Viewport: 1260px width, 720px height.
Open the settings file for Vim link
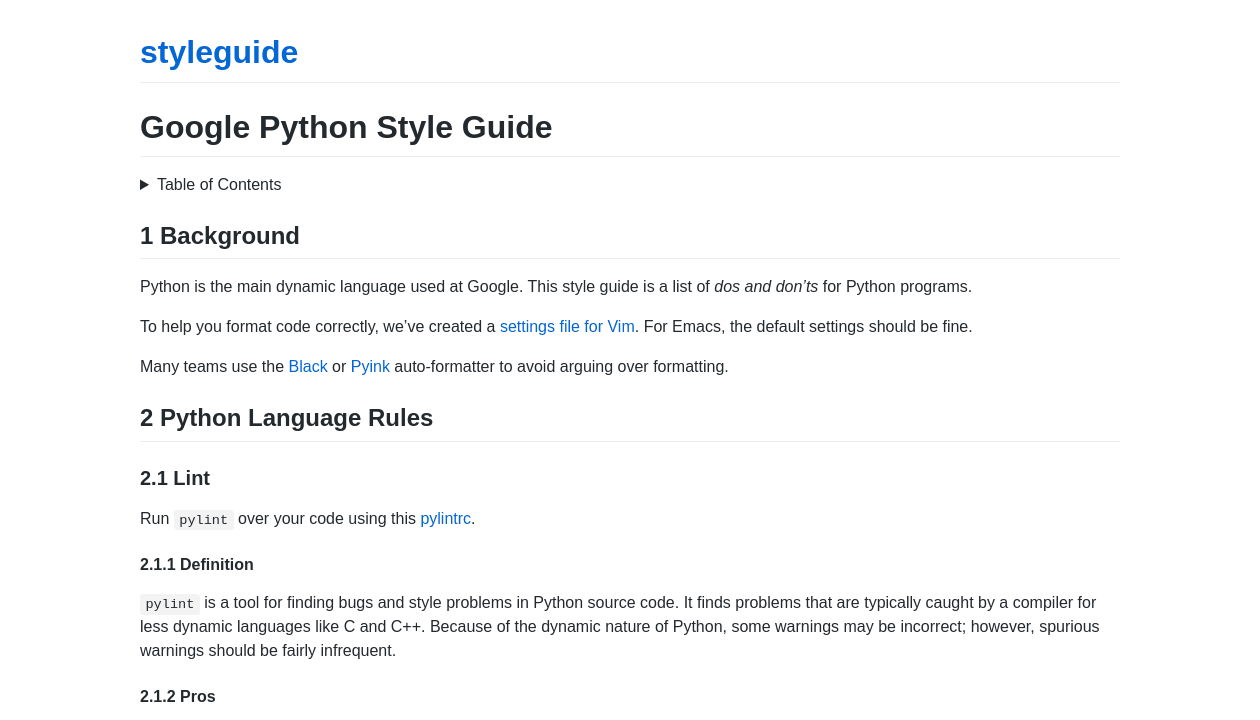click(x=567, y=327)
